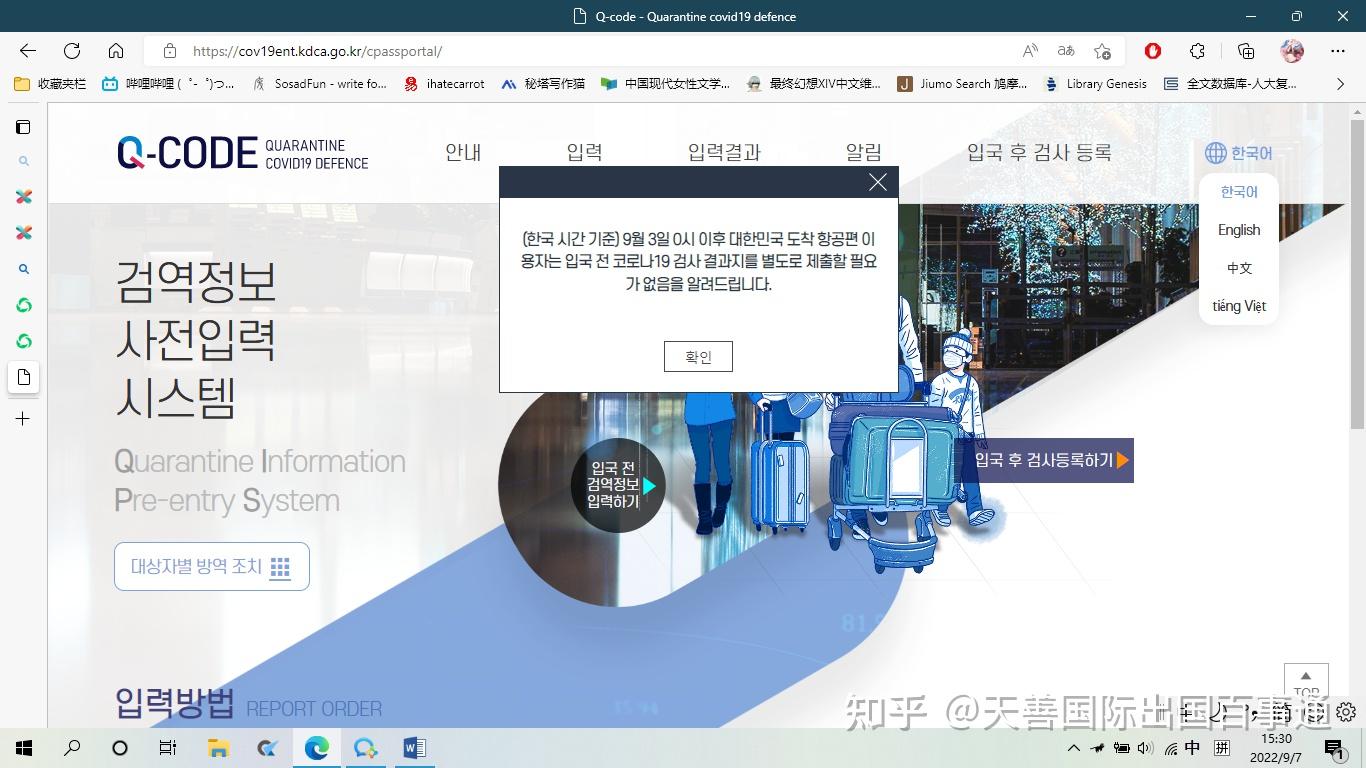Open the Extensions puzzle menu

[1197, 51]
